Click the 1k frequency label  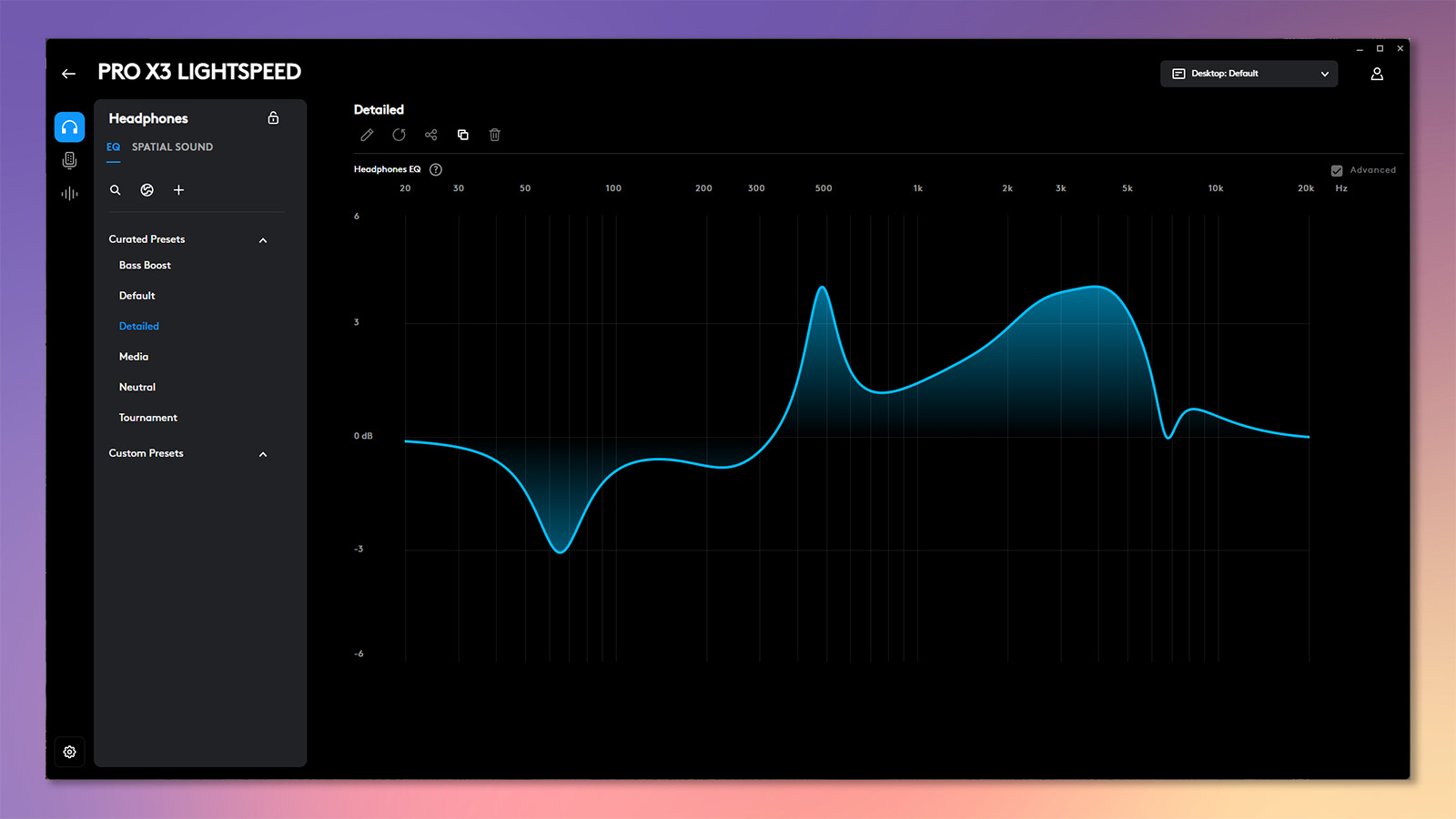[x=918, y=188]
